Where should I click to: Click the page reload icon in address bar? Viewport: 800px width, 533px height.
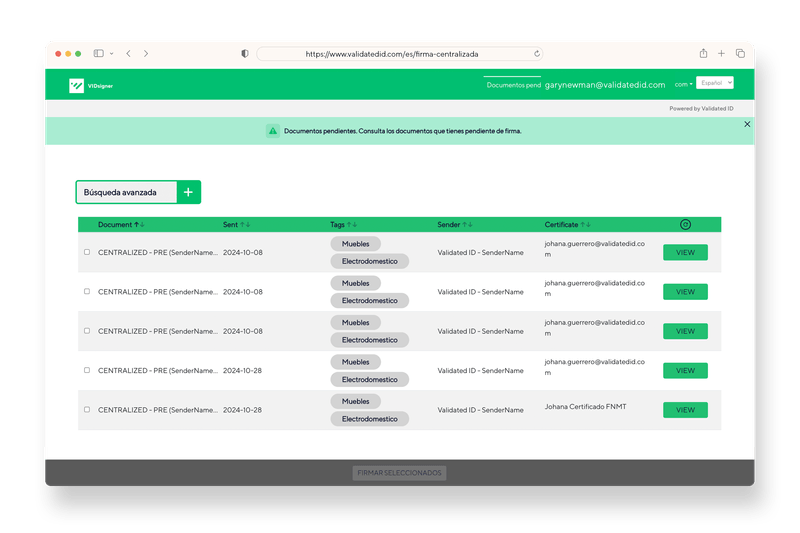[x=537, y=54]
